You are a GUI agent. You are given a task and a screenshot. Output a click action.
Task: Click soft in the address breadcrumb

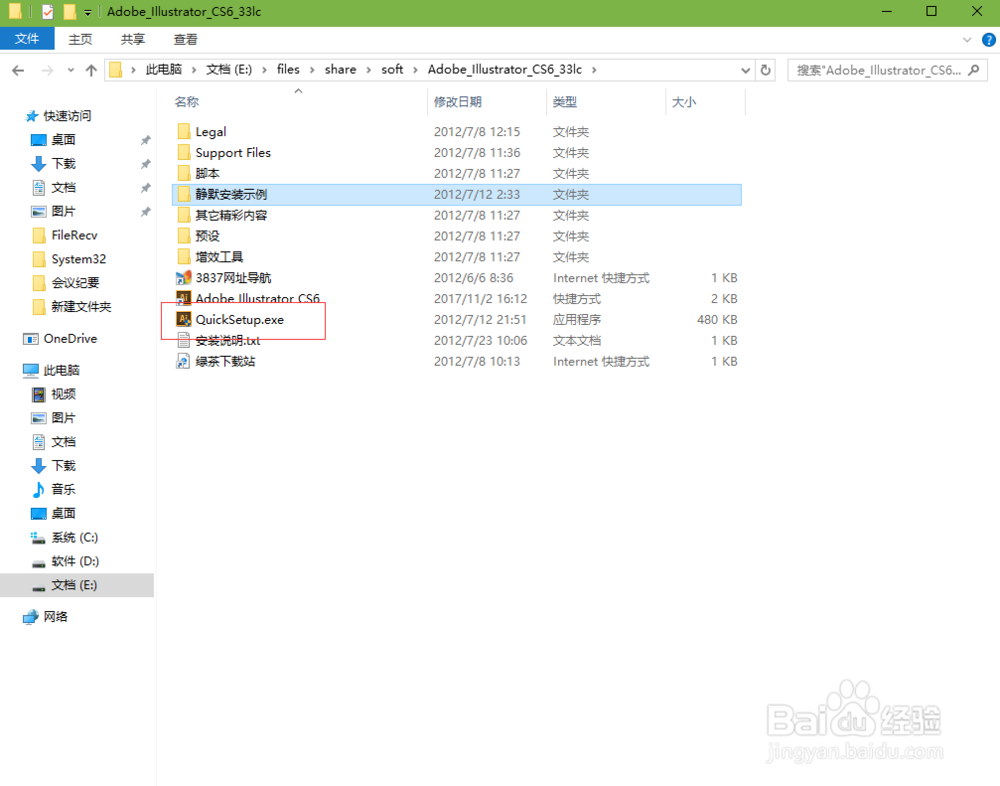(x=392, y=70)
